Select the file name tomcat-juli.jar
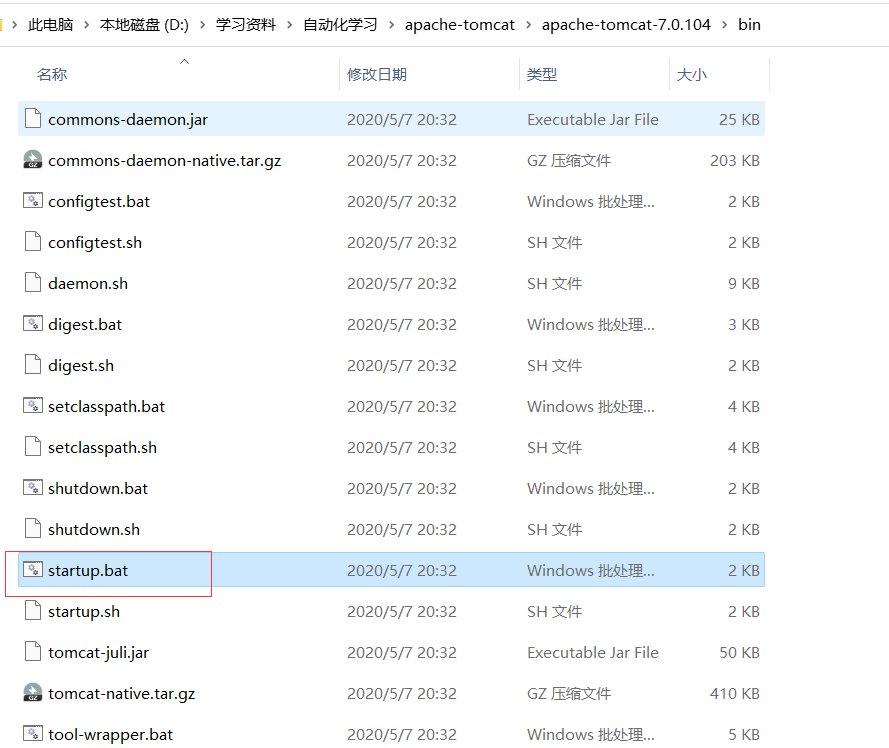 (x=99, y=652)
